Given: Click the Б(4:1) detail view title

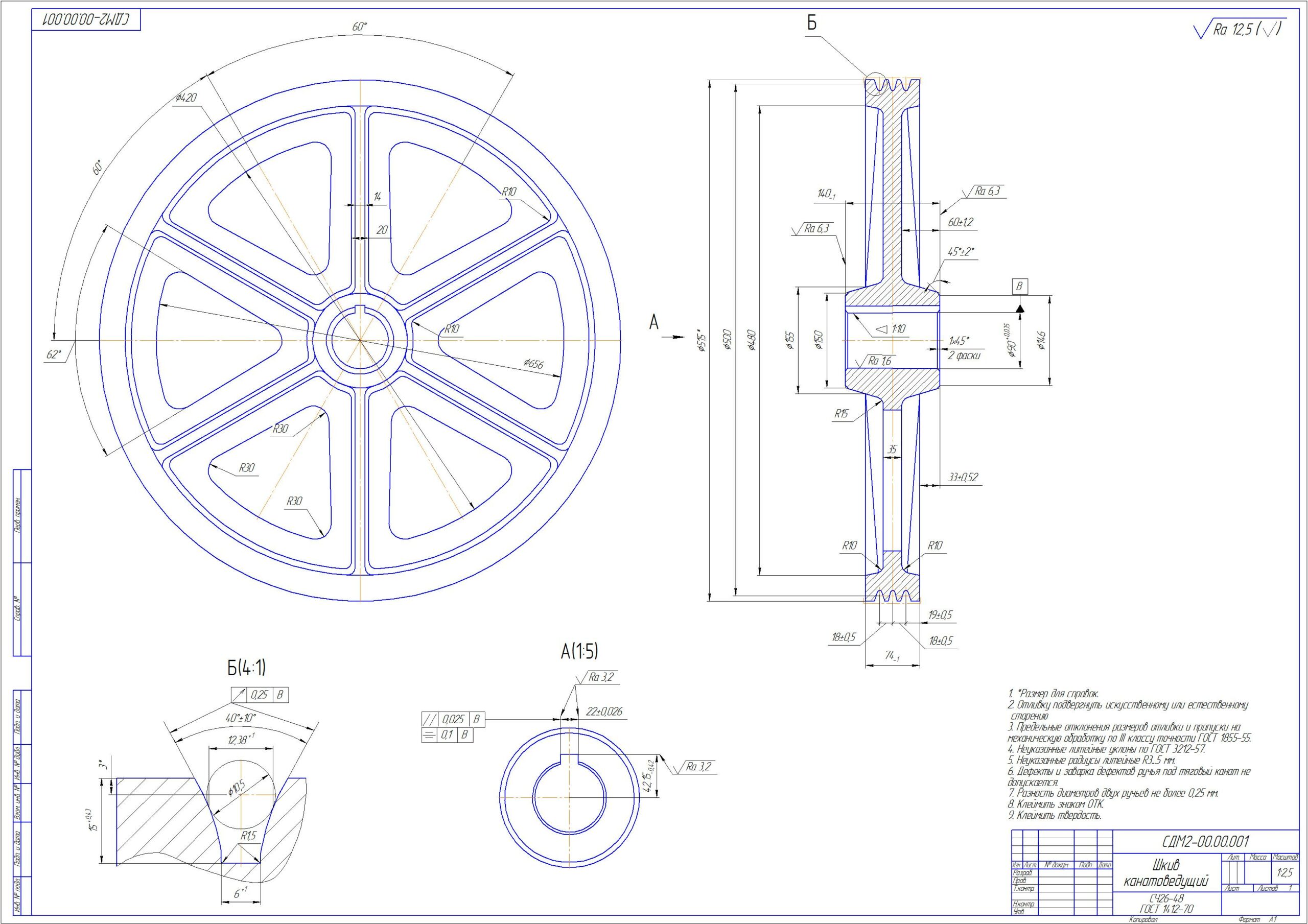Looking at the screenshot, I should pyautogui.click(x=247, y=668).
